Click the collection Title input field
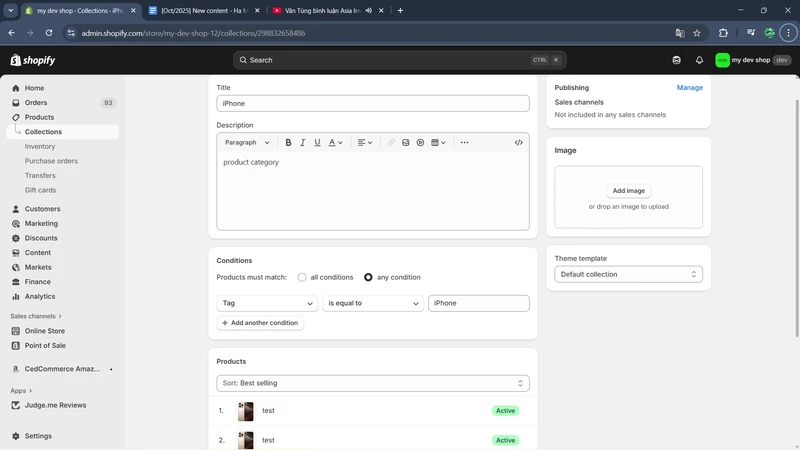 click(372, 103)
